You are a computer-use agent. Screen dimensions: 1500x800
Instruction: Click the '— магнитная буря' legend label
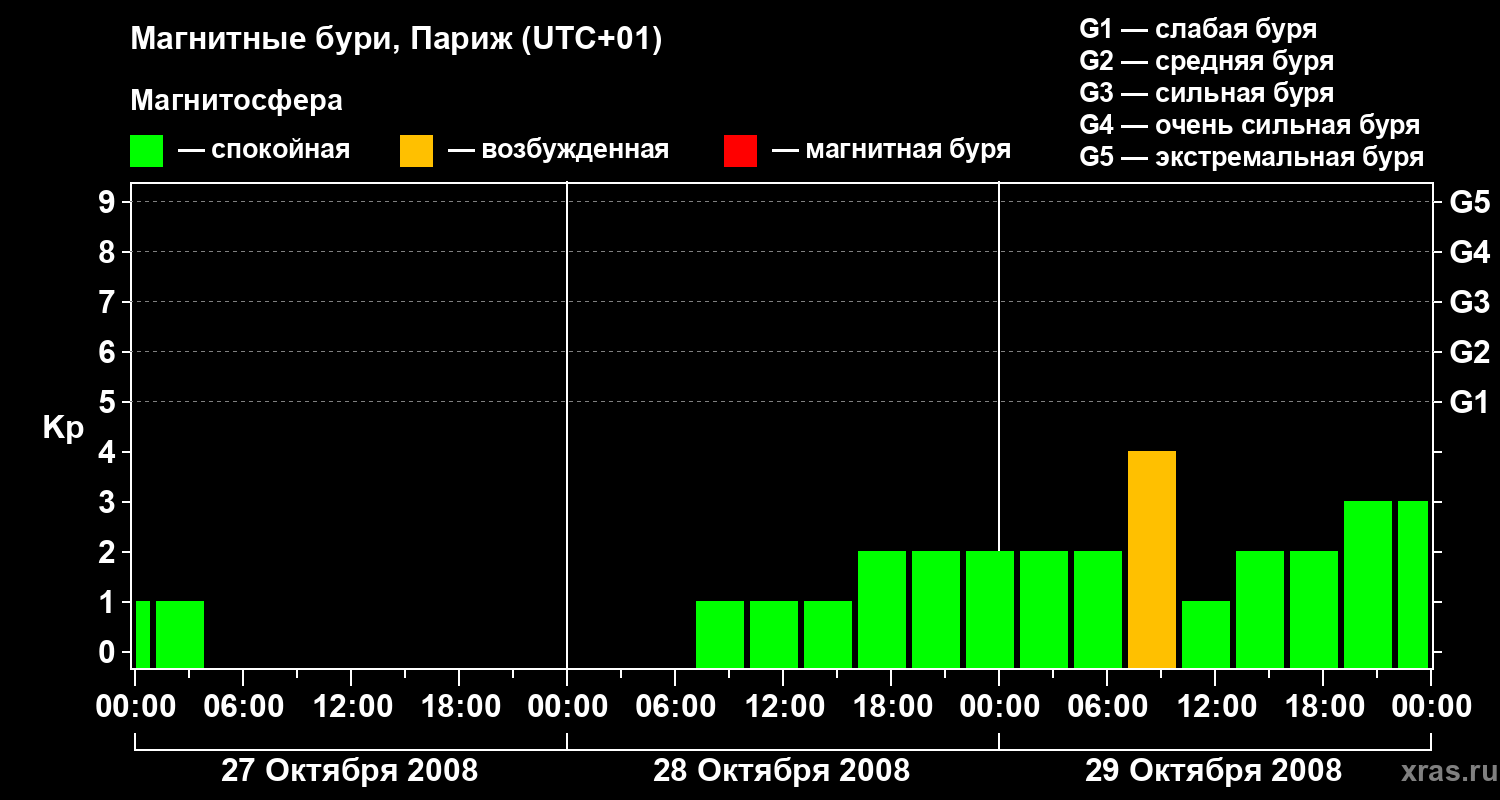[891, 151]
